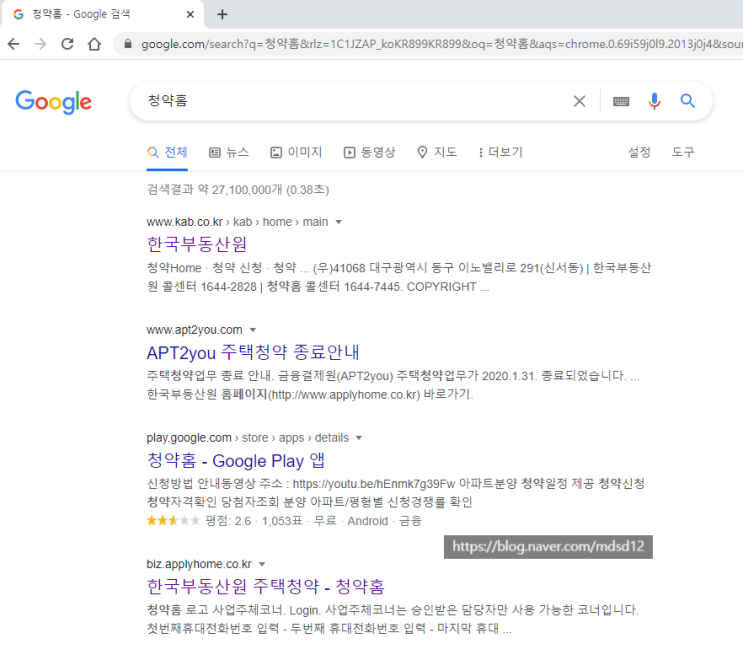The image size is (743, 660).
Task: Click the 전체 tab magnifier icon
Action: tap(153, 152)
